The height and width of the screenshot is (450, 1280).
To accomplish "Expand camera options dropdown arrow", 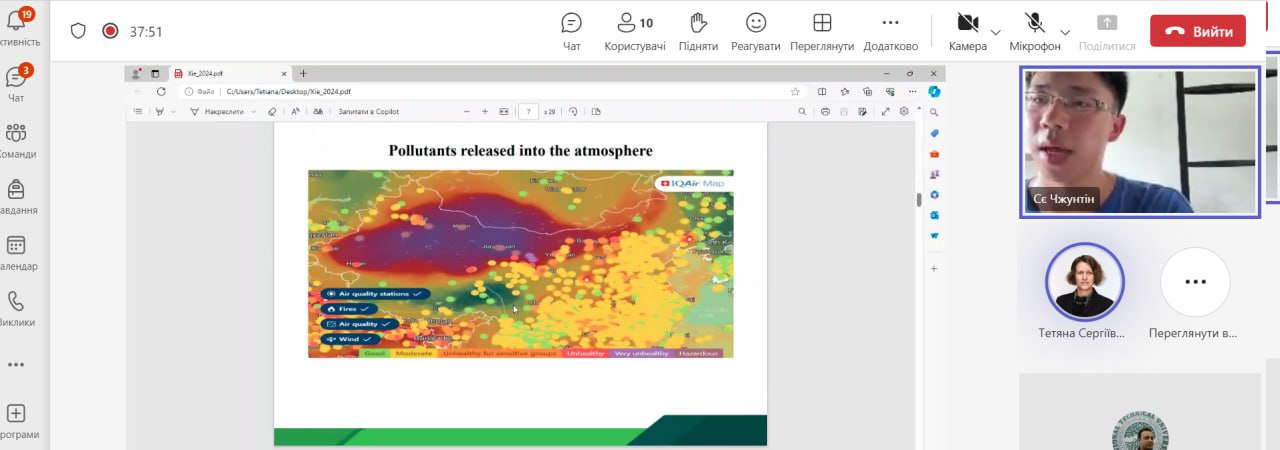I will pyautogui.click(x=996, y=32).
